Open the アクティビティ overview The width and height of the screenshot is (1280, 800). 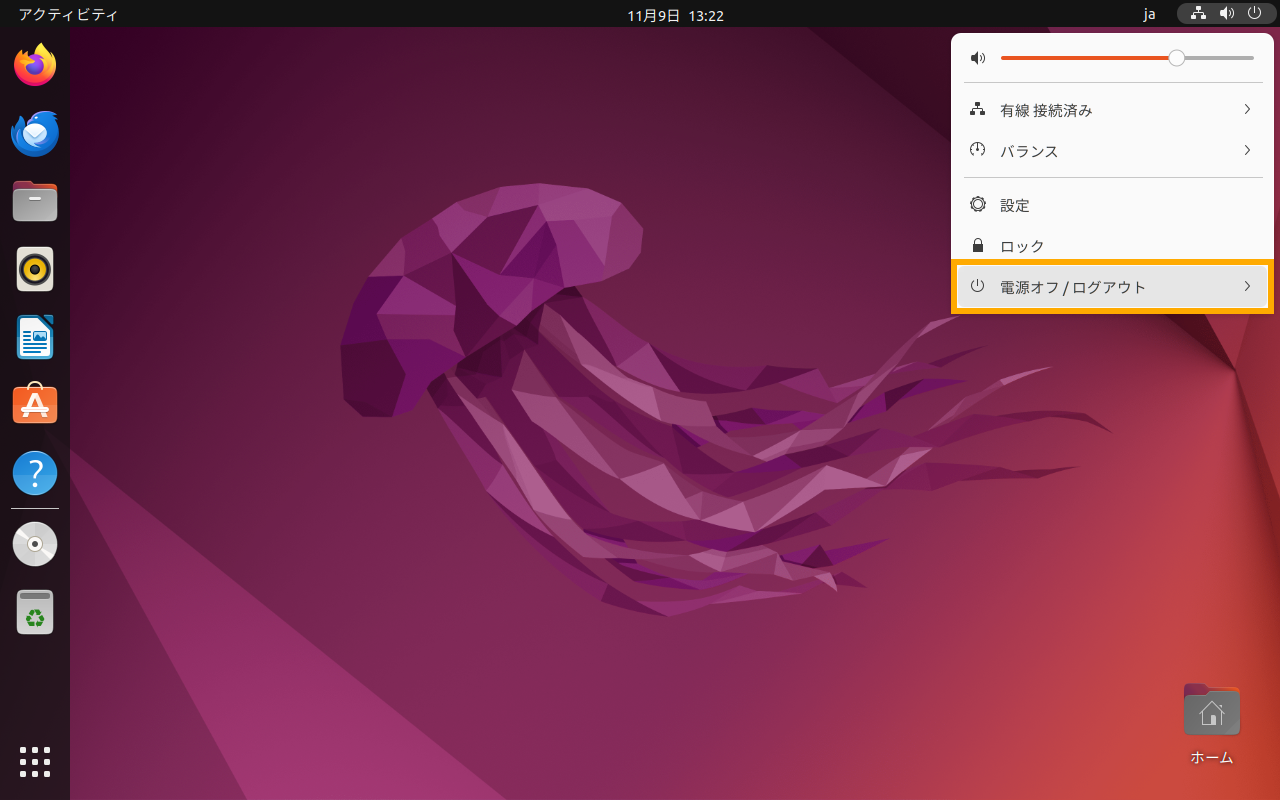pyautogui.click(x=68, y=15)
